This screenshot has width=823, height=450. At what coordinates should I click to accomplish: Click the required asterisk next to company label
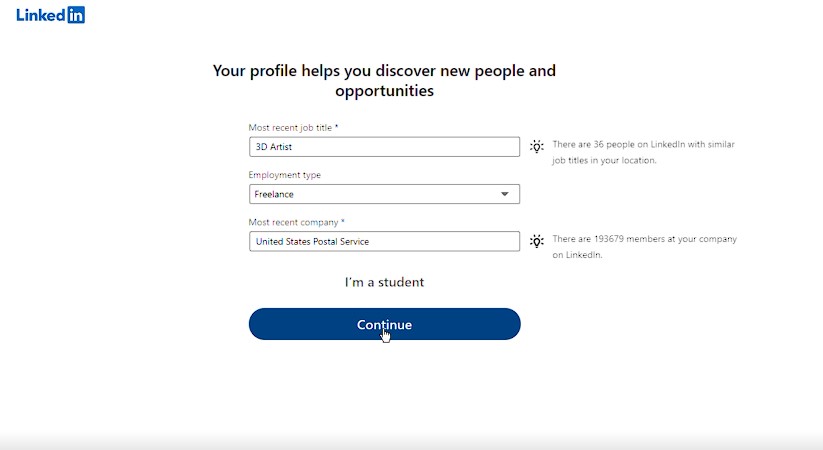343,221
